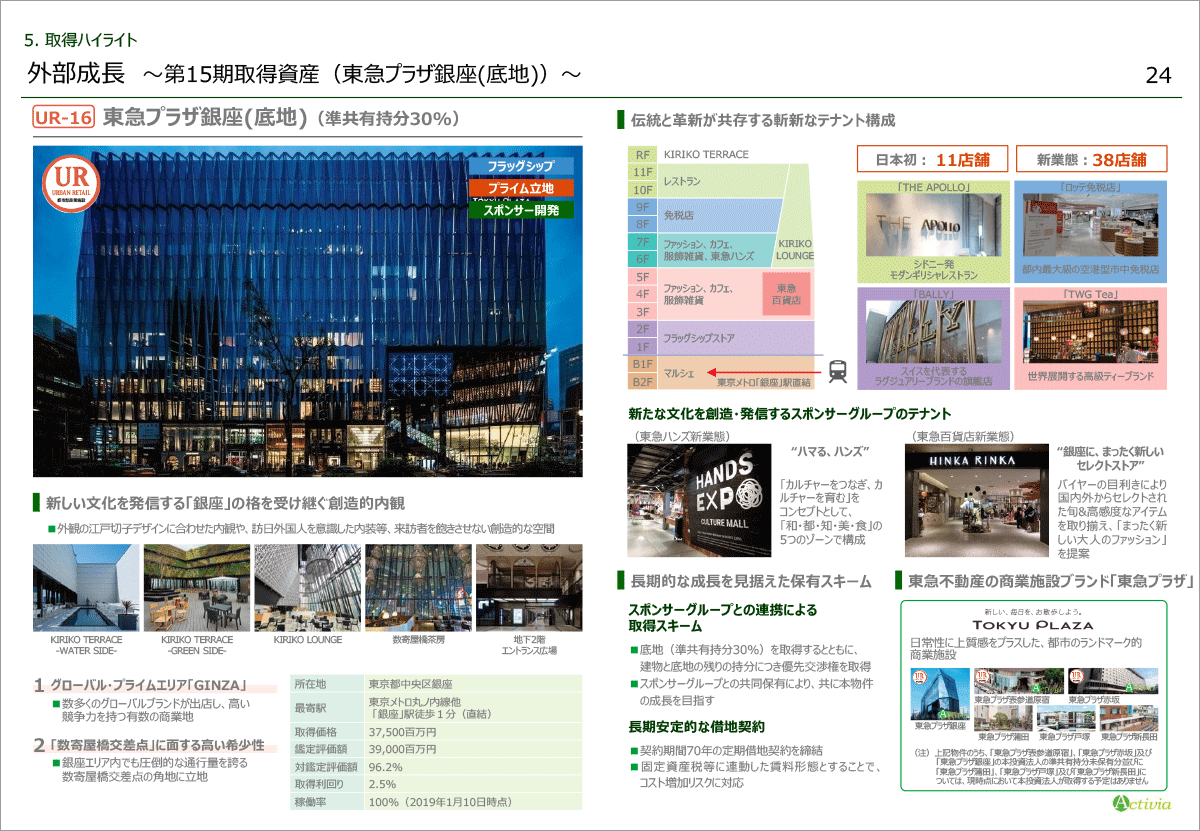Click the train icon beside the floor diagram
Viewport: 1200px width, 831px height.
coord(838,371)
